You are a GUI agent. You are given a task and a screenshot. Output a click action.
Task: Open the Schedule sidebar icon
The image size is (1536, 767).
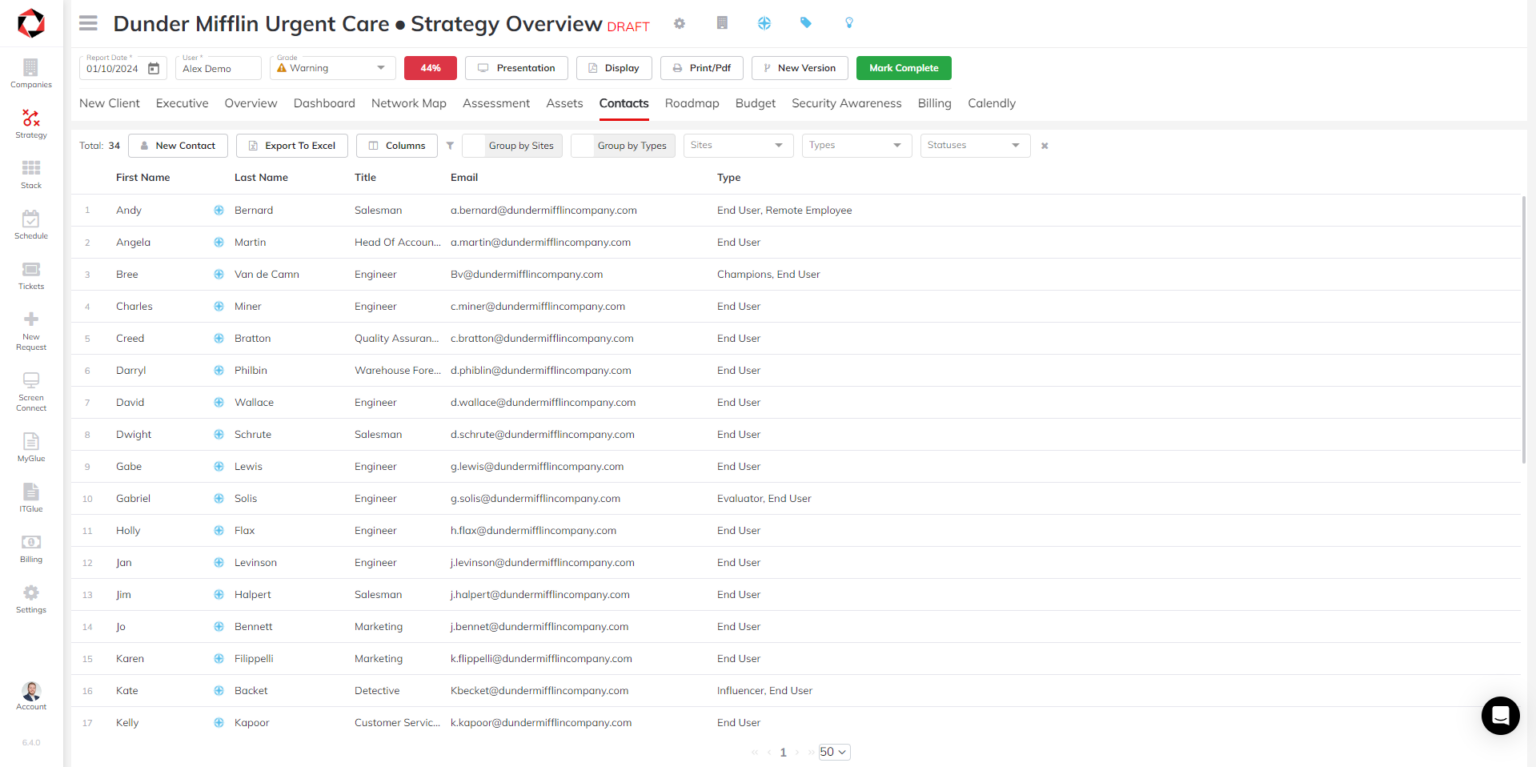(x=30, y=222)
